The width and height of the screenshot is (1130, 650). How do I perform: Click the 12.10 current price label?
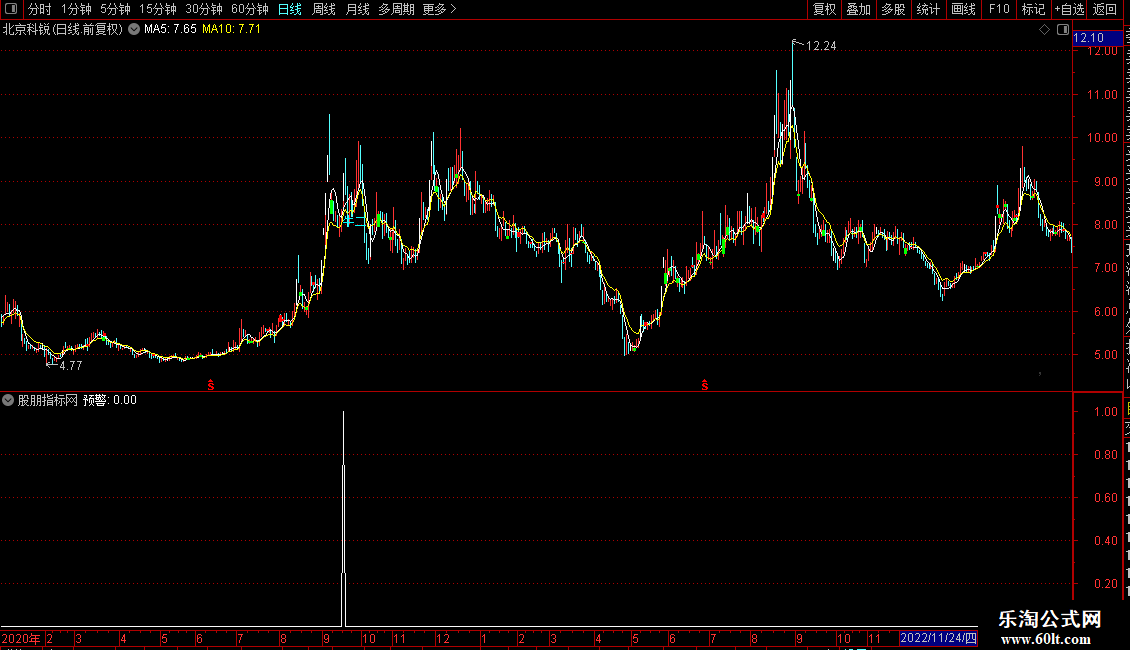point(1096,38)
